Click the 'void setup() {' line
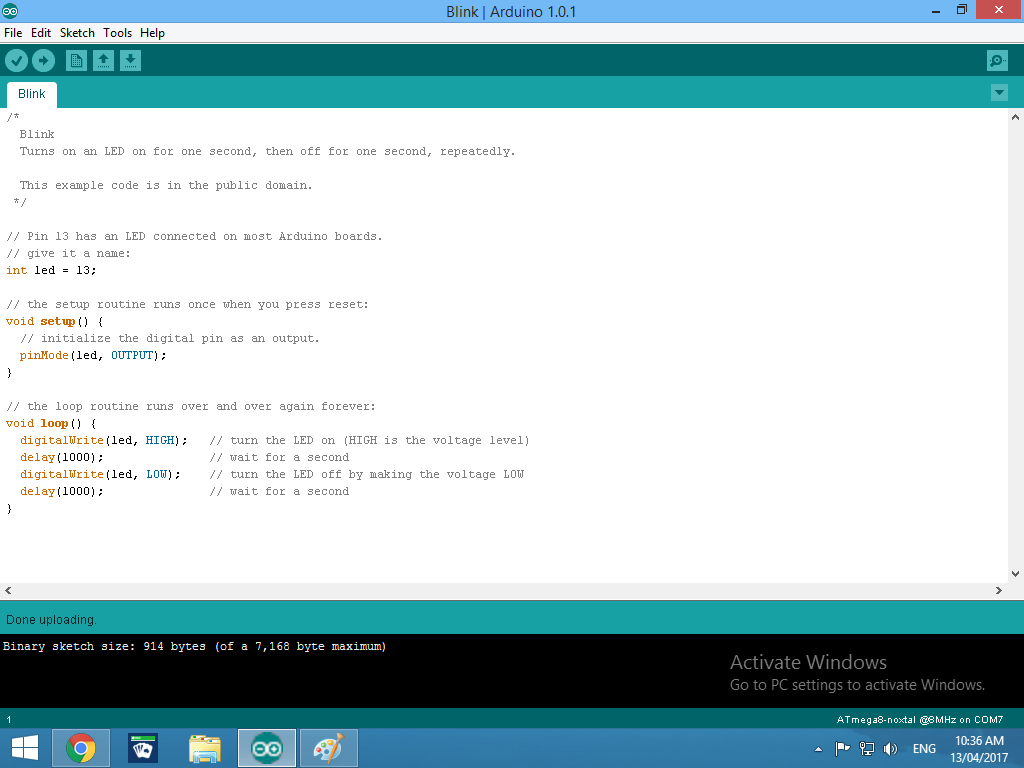Viewport: 1024px width, 768px height. tap(54, 321)
